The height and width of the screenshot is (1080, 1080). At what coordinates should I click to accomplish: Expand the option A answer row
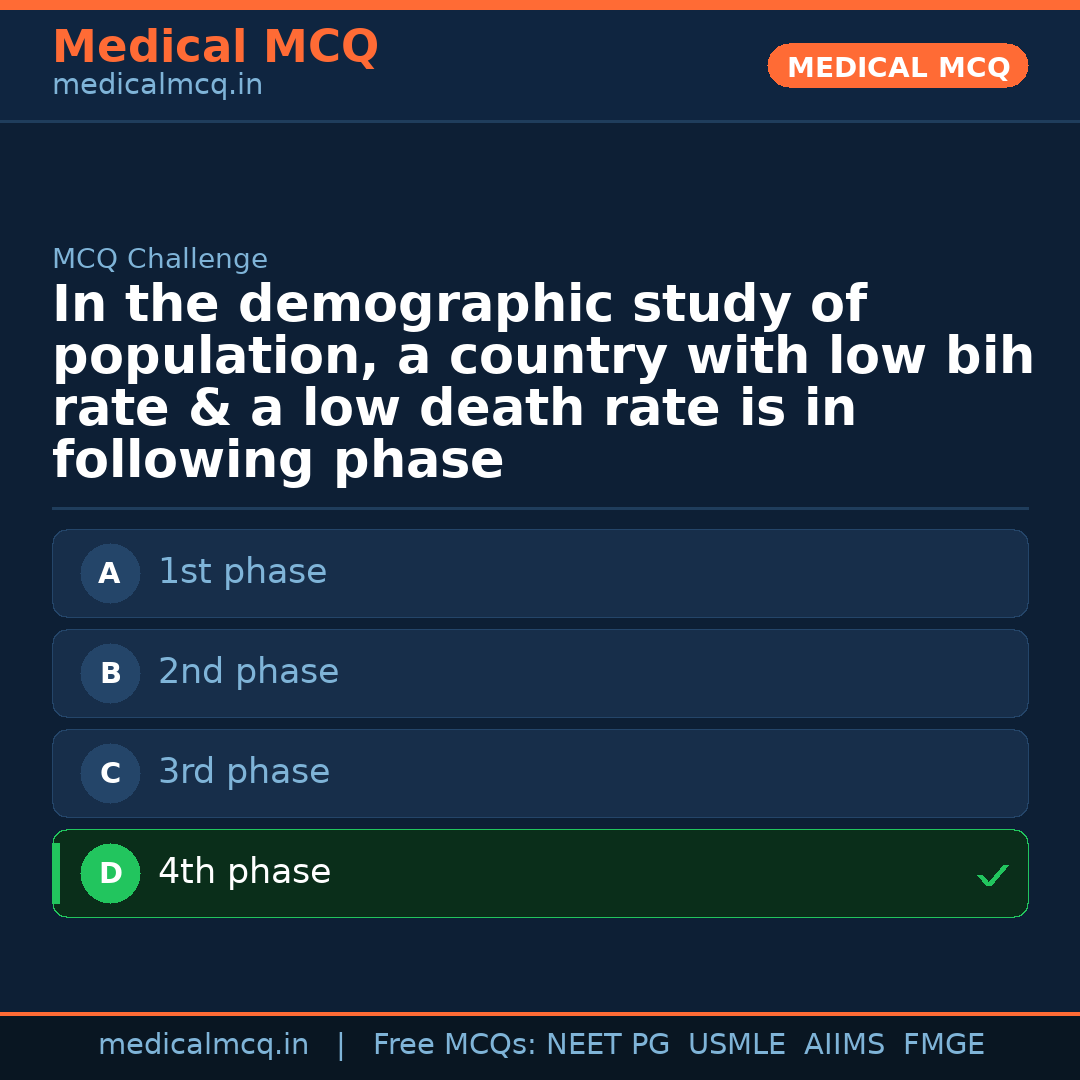coord(540,573)
